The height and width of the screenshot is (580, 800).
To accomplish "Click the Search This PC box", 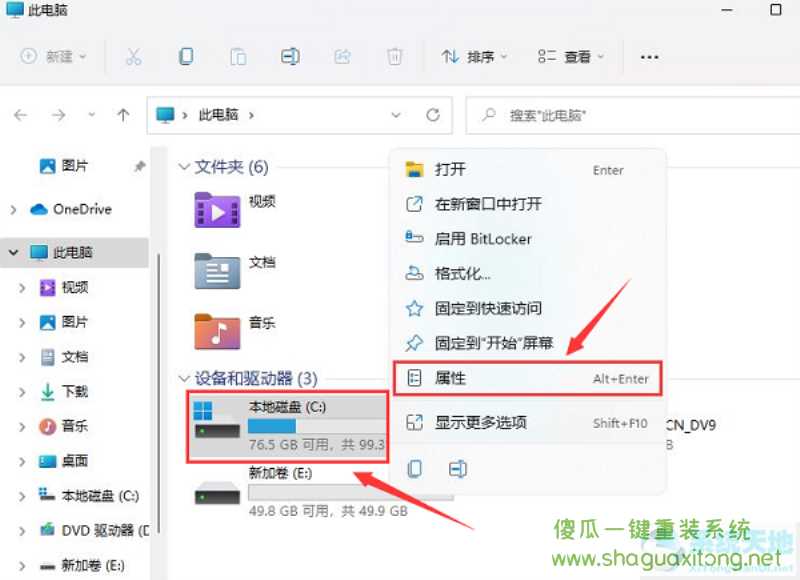I will [x=633, y=115].
